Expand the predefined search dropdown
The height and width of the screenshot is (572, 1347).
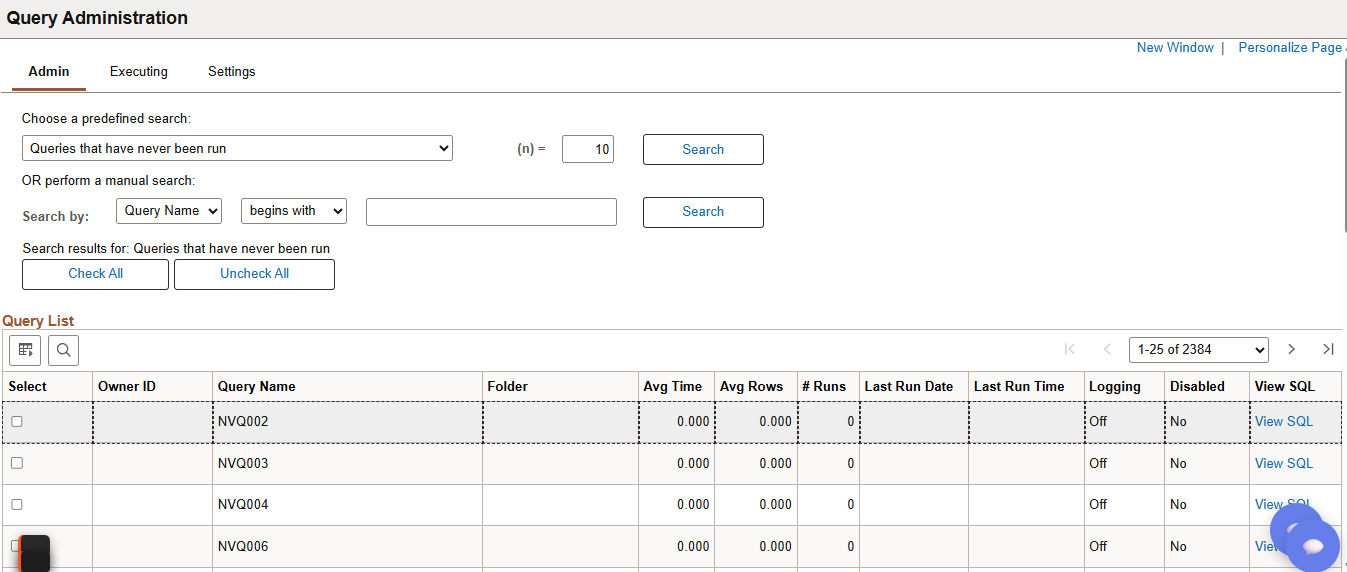(x=237, y=149)
